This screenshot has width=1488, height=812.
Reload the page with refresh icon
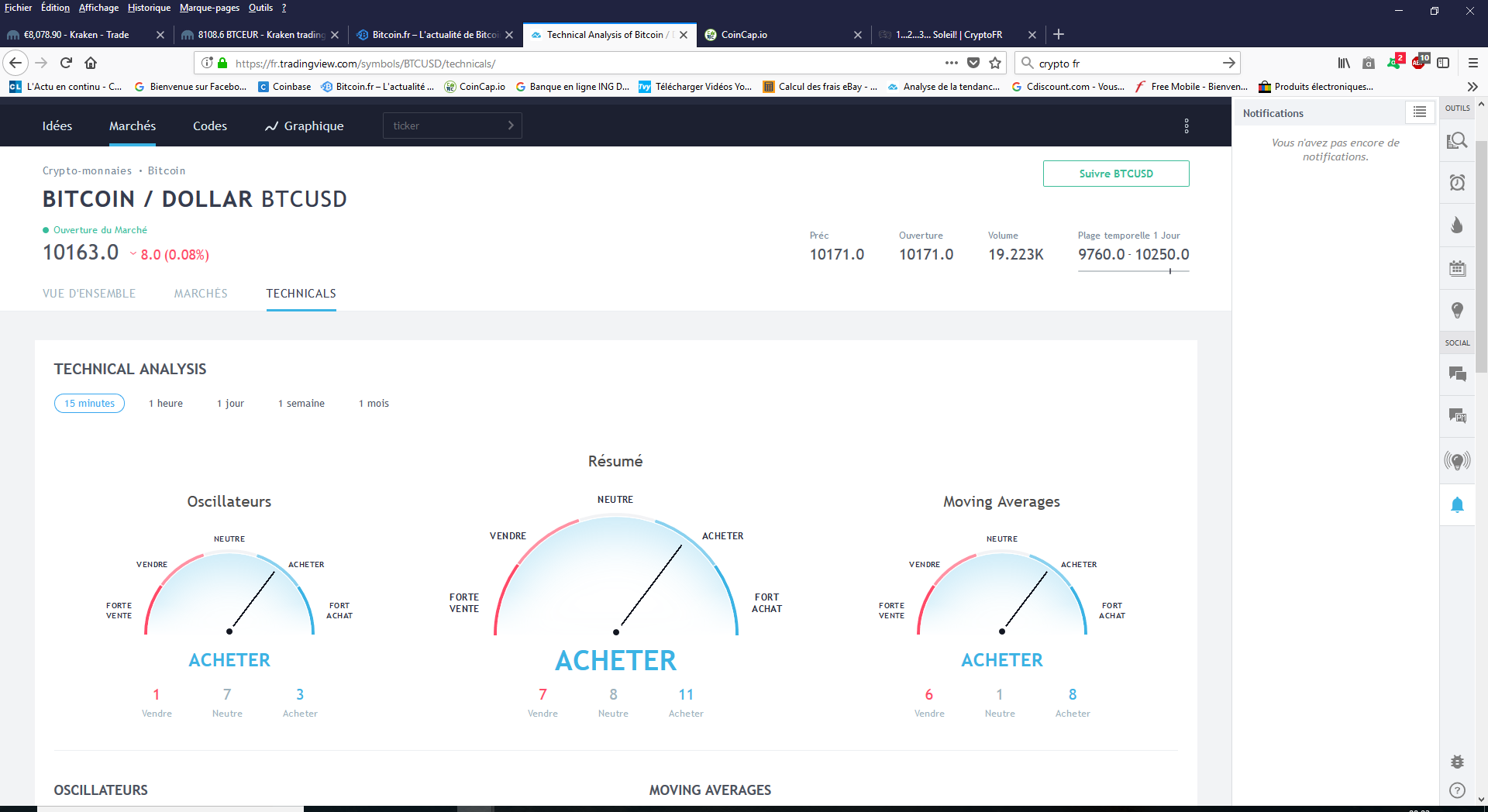point(66,63)
